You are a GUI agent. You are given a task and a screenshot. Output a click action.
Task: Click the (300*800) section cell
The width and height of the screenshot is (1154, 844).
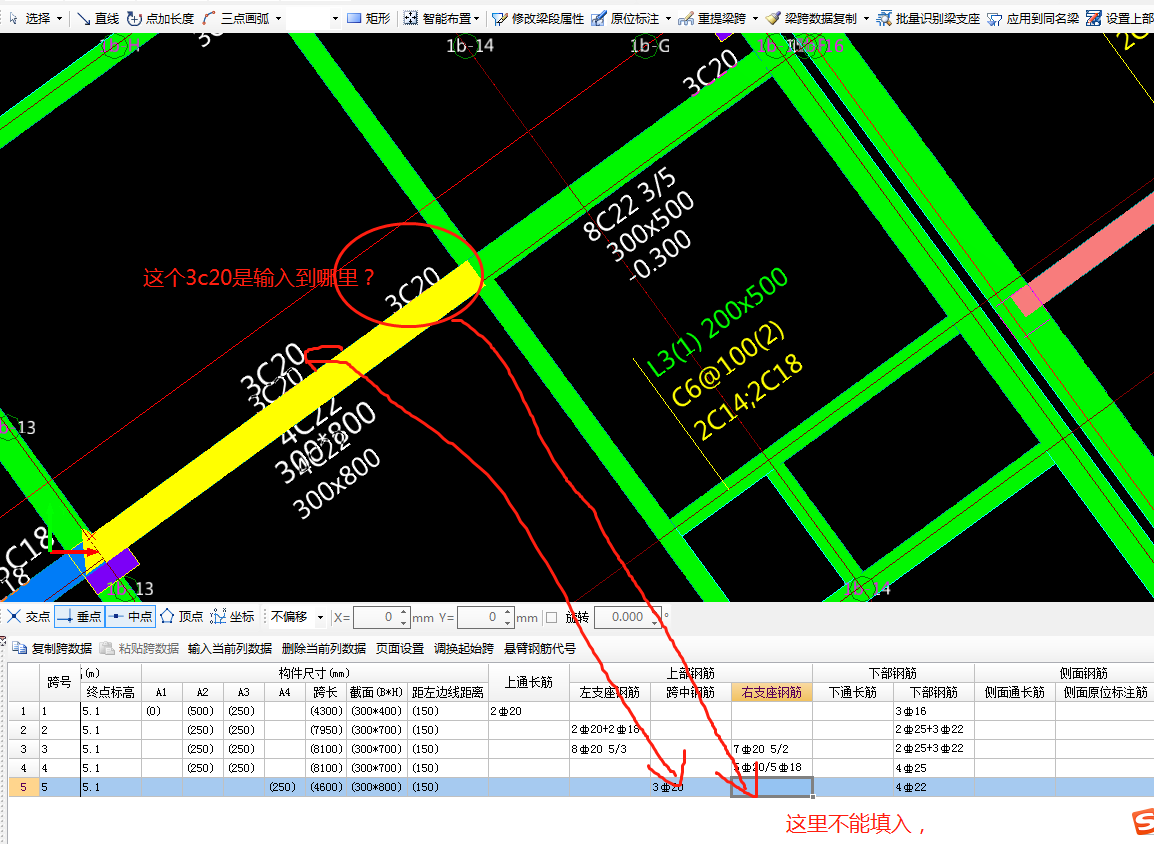(376, 787)
